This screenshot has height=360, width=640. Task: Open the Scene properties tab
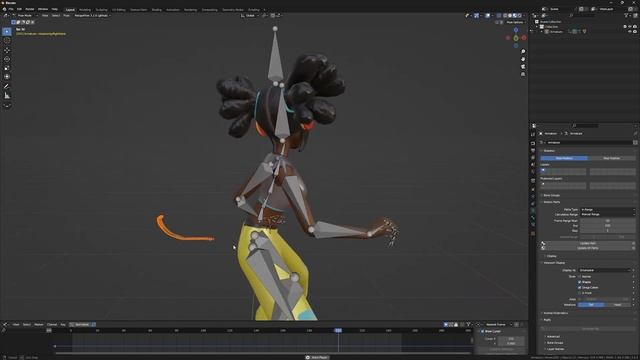tap(533, 164)
